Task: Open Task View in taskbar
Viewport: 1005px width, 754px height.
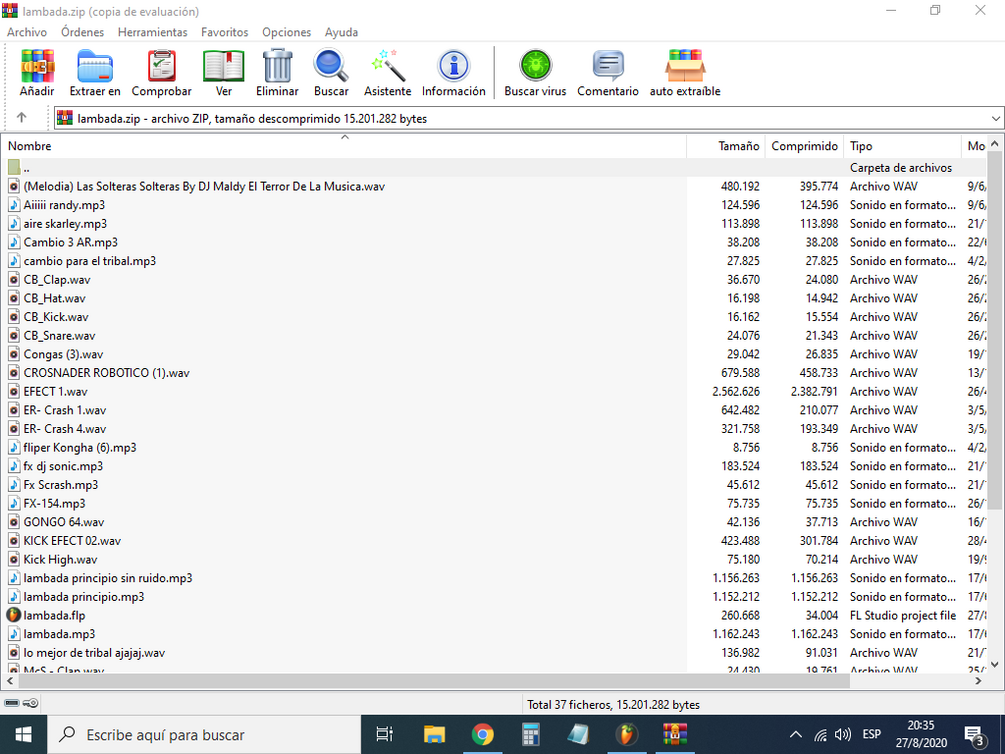Action: (385, 735)
